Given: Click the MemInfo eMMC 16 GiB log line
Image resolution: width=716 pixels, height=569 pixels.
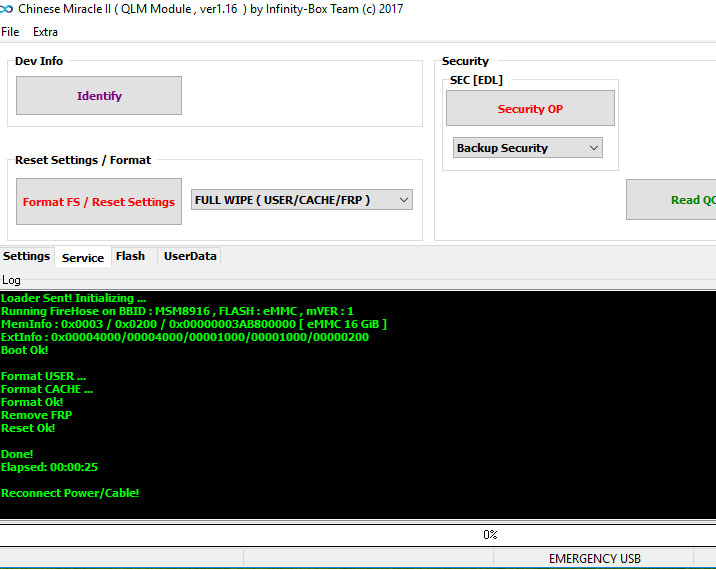Looking at the screenshot, I should (194, 324).
